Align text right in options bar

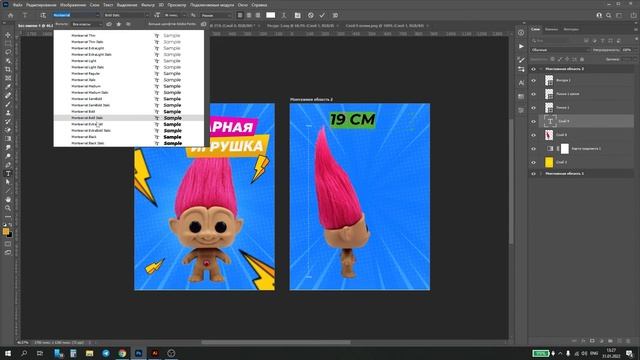(258, 15)
